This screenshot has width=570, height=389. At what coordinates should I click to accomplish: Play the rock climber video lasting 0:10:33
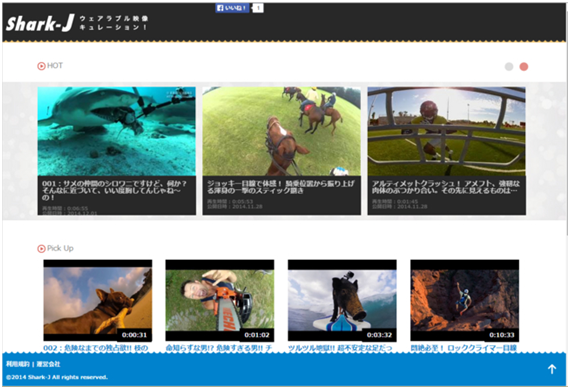[x=465, y=300]
